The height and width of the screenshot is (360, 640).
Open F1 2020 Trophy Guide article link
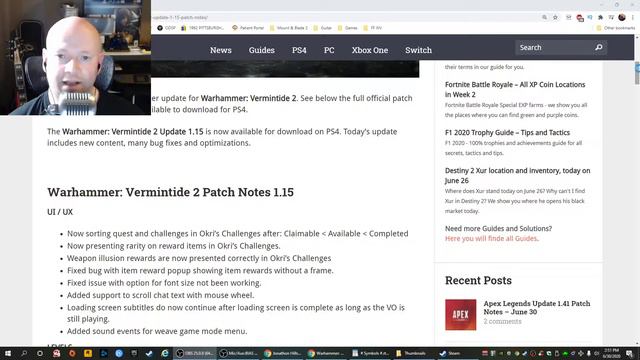pyautogui.click(x=507, y=132)
